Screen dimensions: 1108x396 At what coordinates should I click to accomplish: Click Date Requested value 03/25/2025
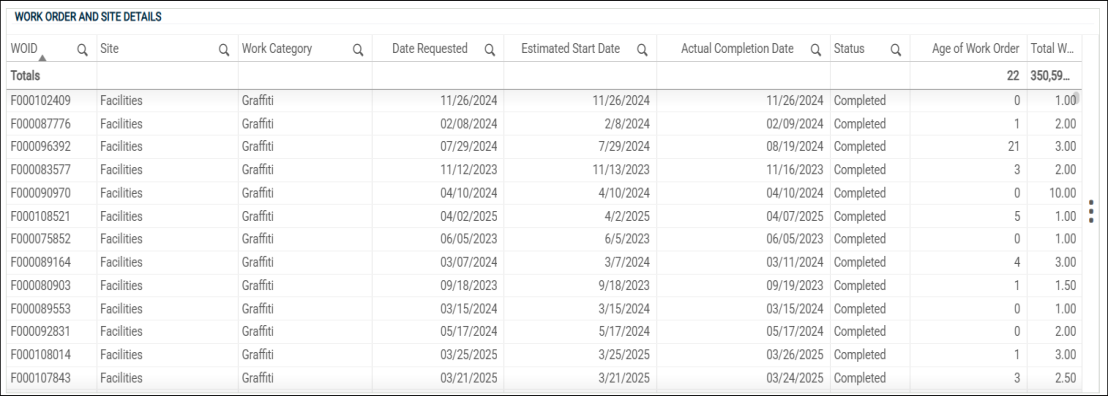(469, 355)
